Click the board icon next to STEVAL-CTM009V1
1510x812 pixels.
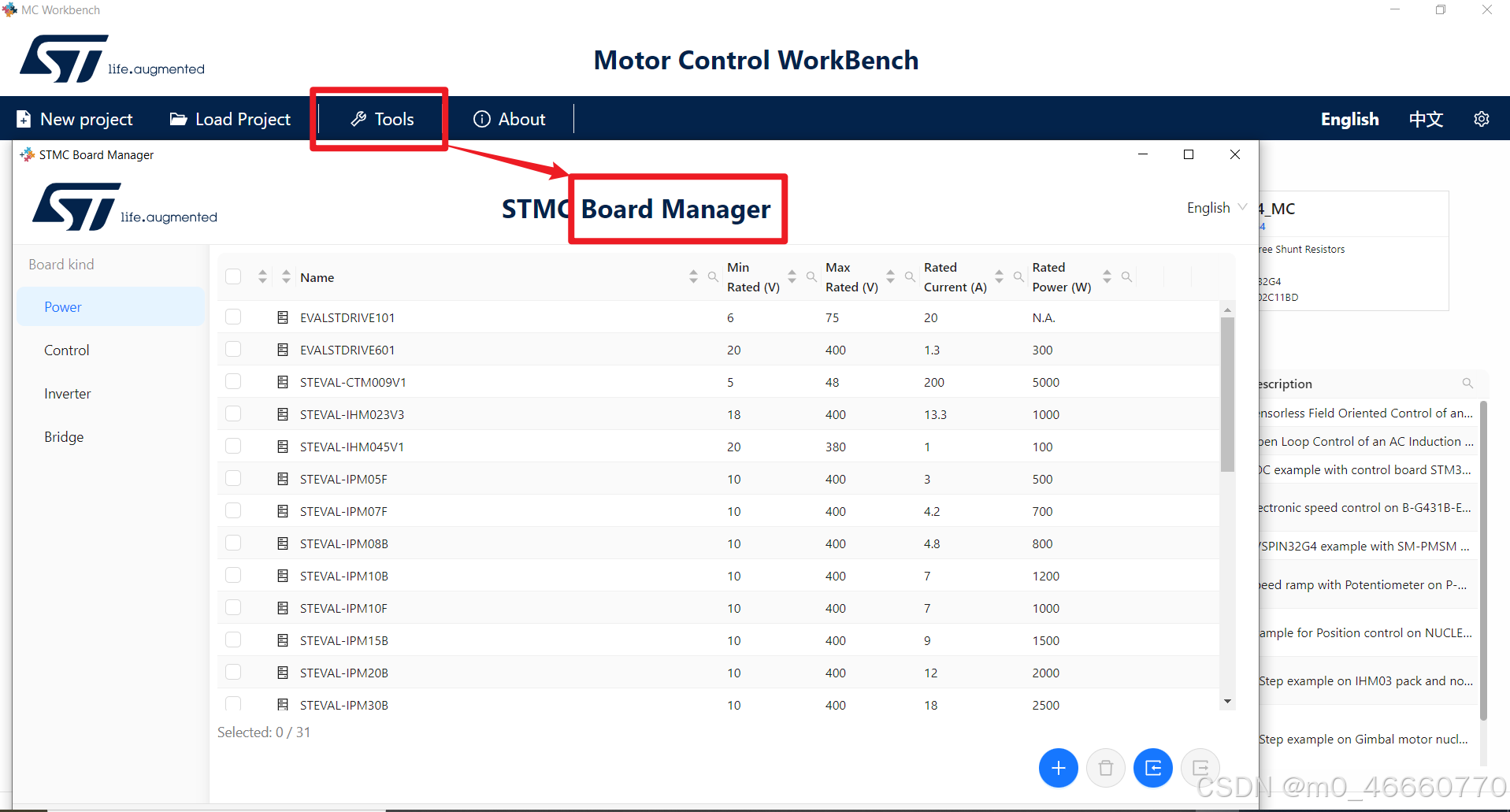coord(283,382)
